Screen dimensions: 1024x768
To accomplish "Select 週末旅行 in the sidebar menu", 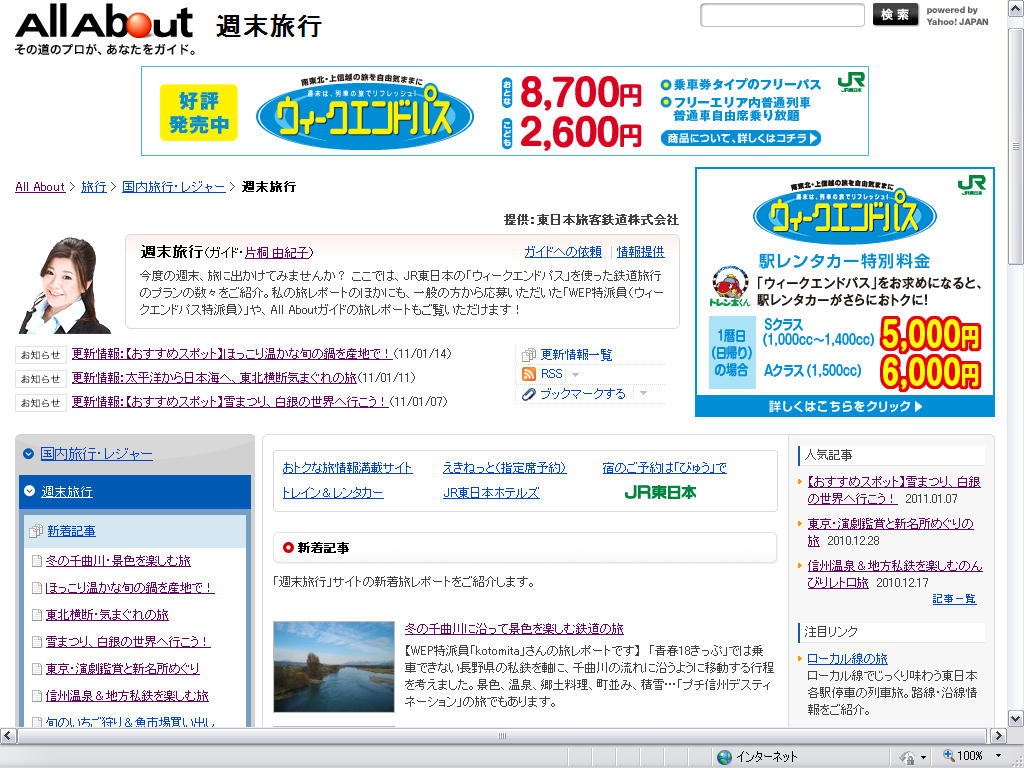I will tap(67, 492).
